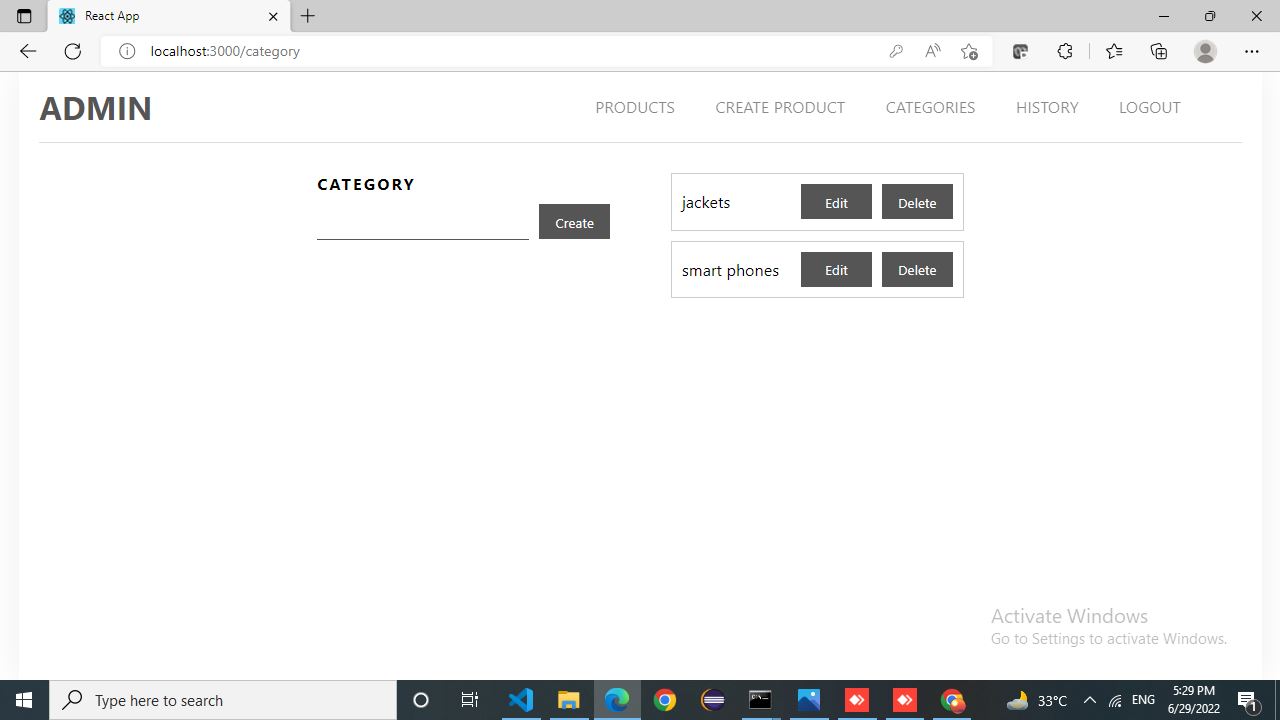The height and width of the screenshot is (720, 1280).
Task: Delete the smart phones category
Action: pos(917,270)
